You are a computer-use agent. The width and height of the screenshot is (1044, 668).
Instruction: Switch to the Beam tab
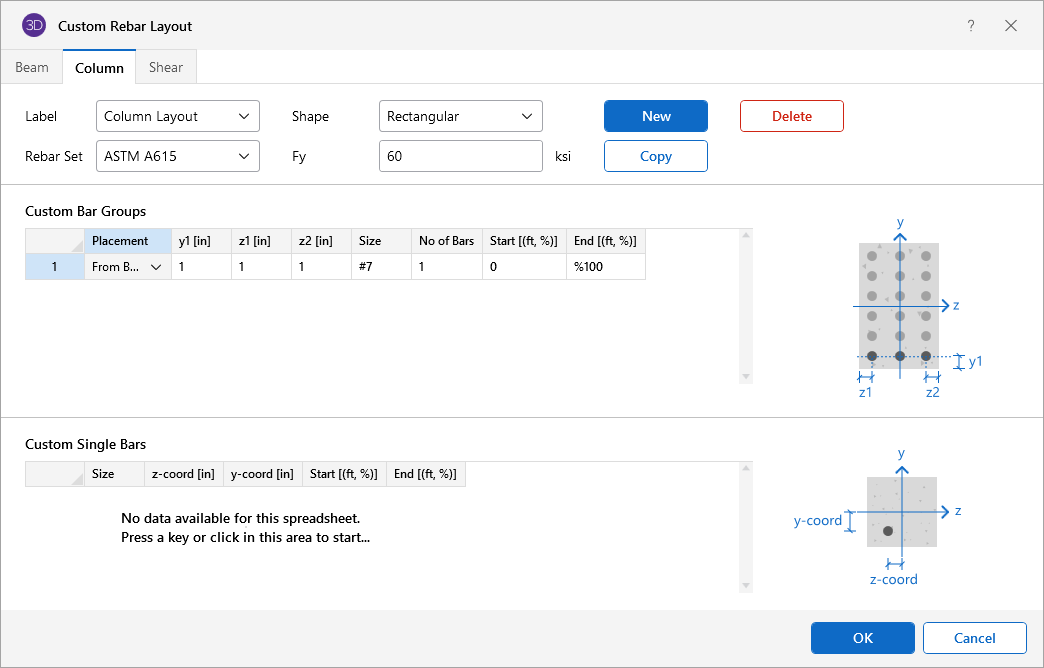tap(32, 68)
